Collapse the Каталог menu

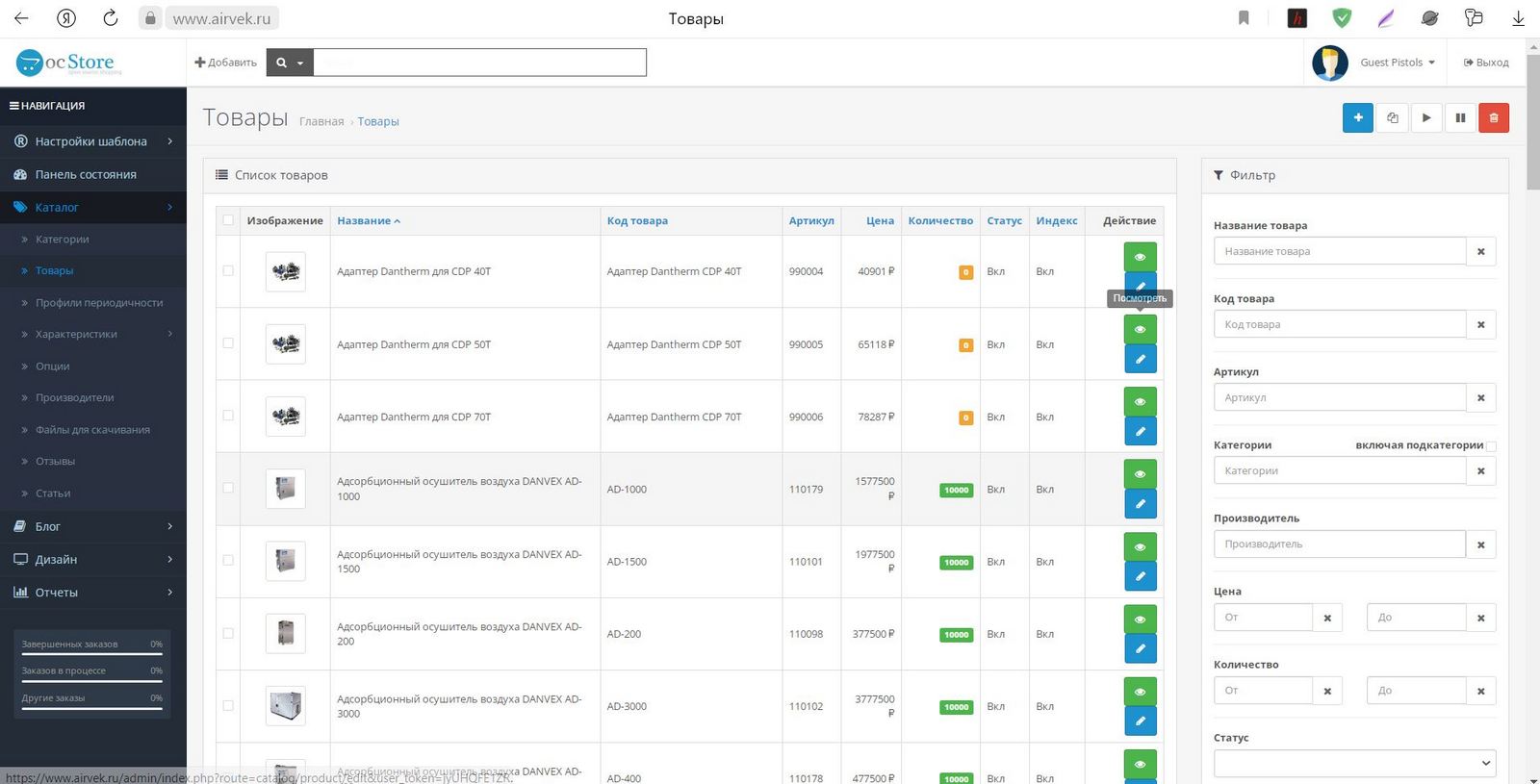point(93,207)
